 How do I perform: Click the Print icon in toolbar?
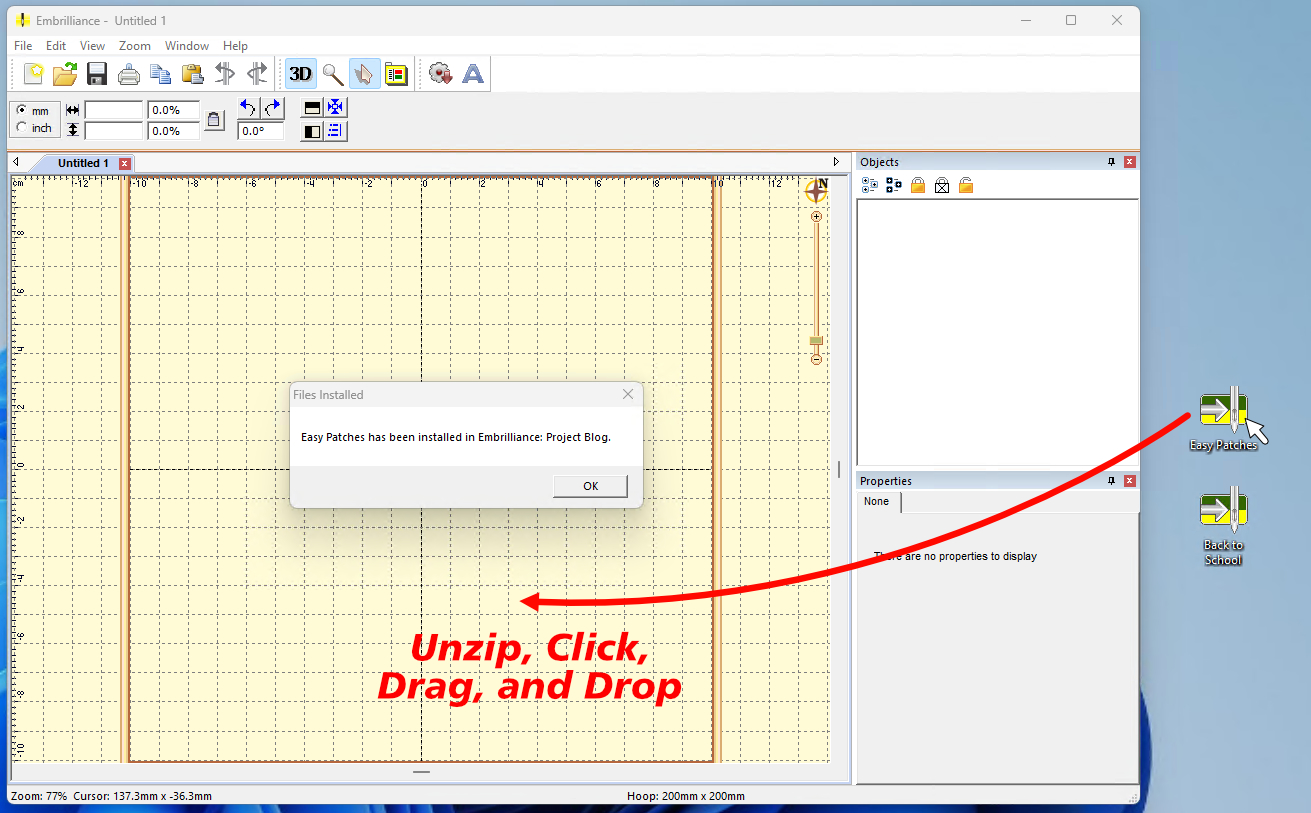click(129, 73)
